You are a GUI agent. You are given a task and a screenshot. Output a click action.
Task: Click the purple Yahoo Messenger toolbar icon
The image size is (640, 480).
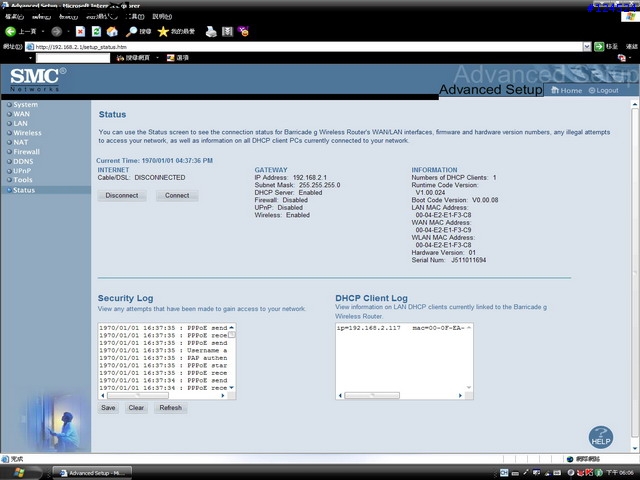244,31
